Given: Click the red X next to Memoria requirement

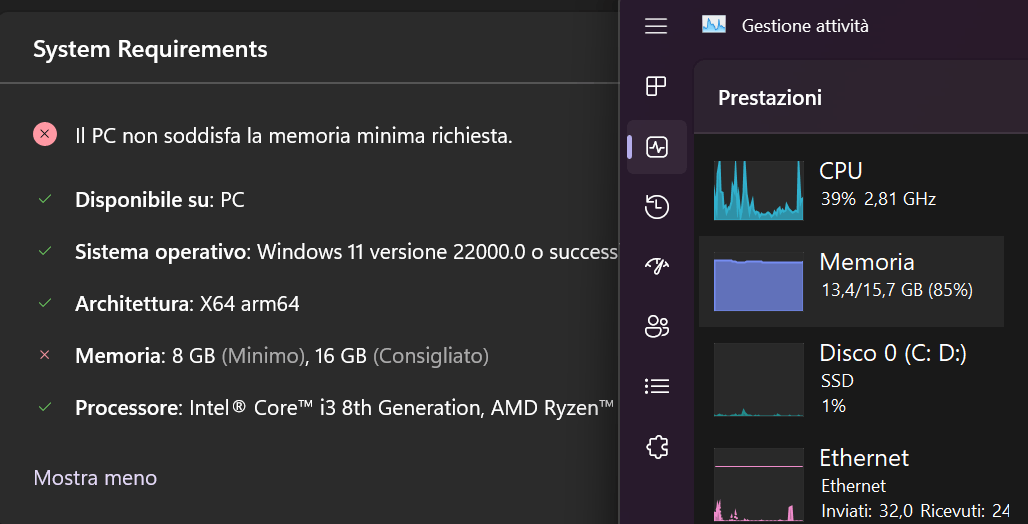Looking at the screenshot, I should 45,355.
